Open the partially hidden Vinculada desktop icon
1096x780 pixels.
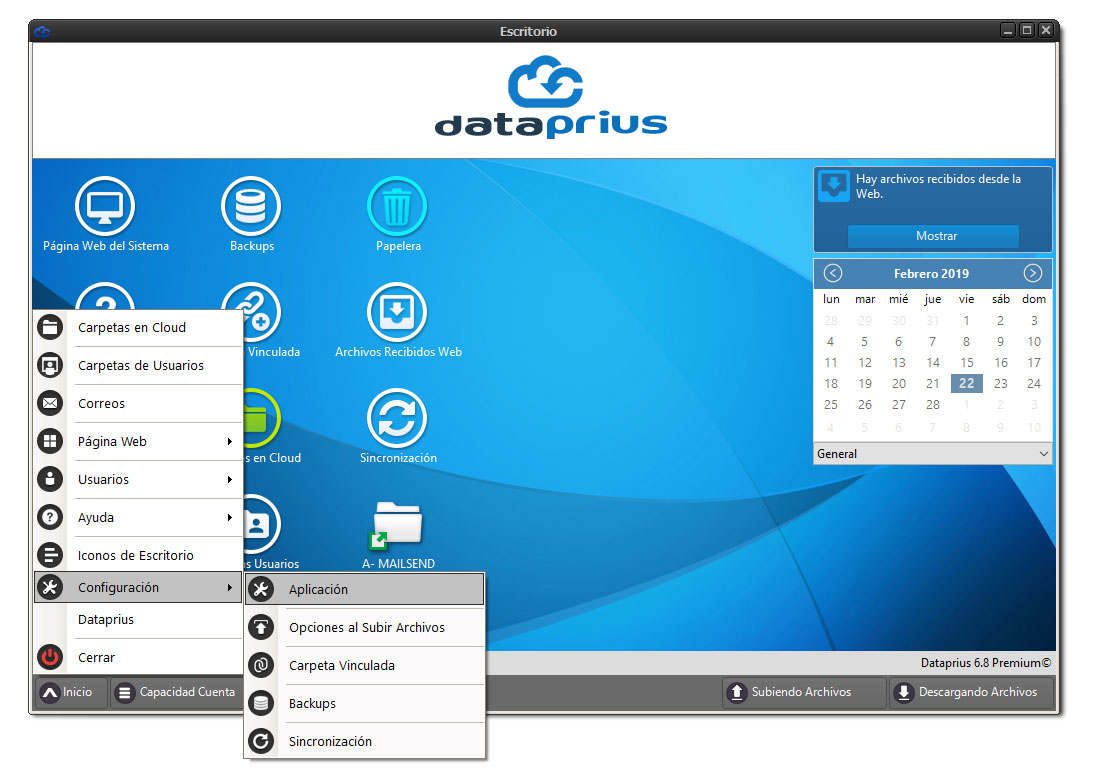[x=261, y=312]
